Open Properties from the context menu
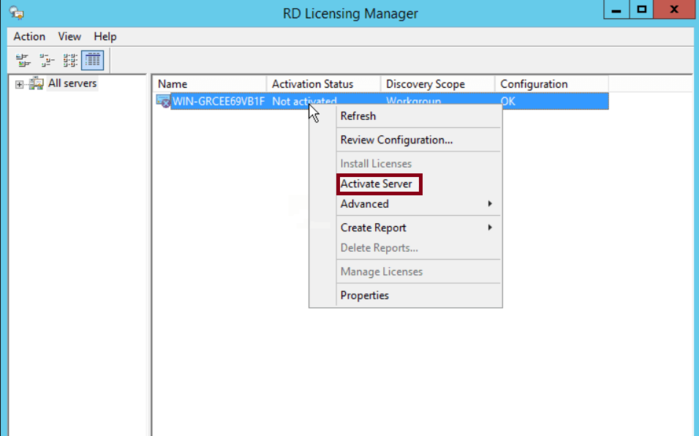The width and height of the screenshot is (699, 436). coord(364,295)
